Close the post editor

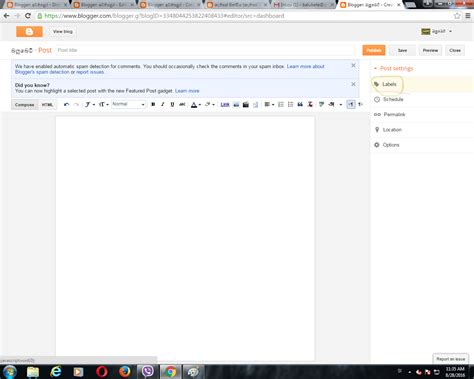pos(455,50)
